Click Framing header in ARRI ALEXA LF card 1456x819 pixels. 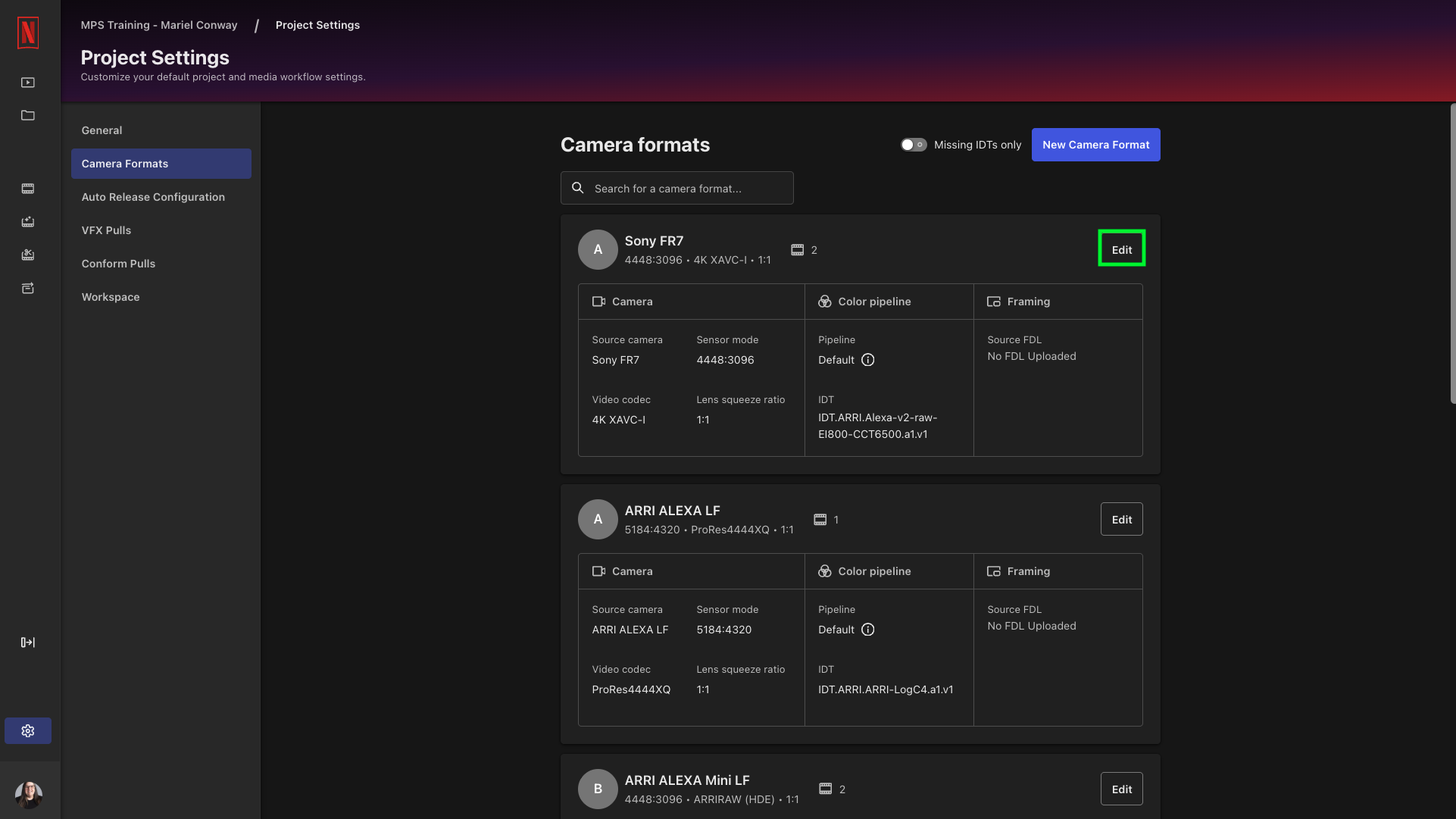click(1028, 571)
